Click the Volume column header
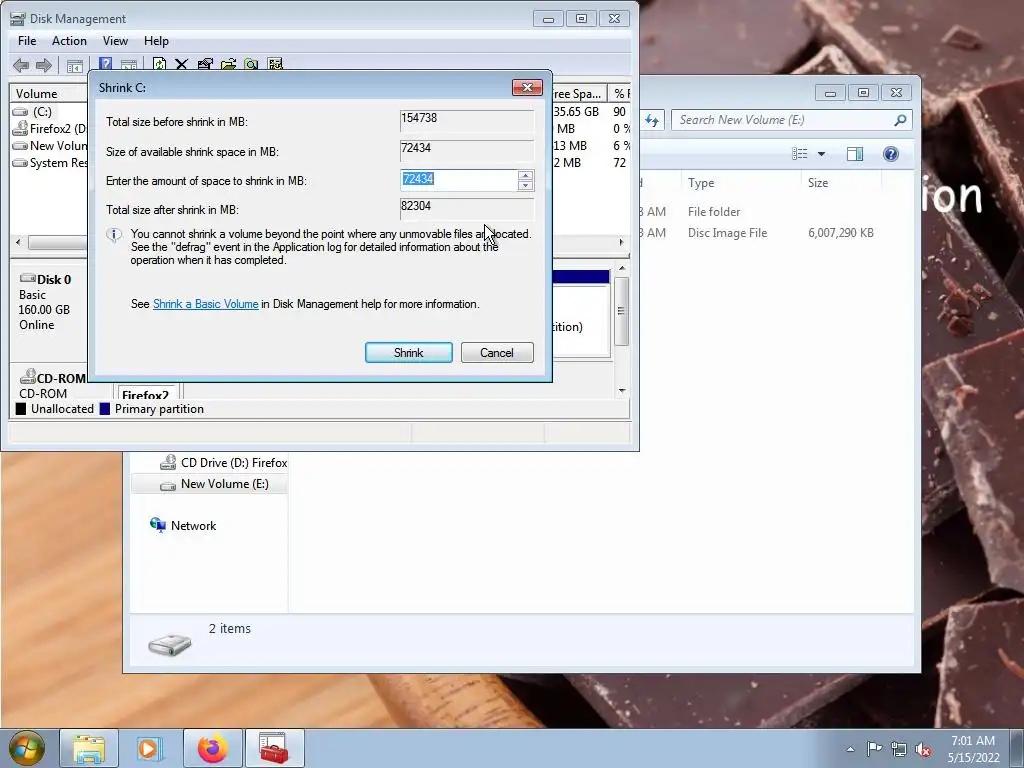Image resolution: width=1024 pixels, height=768 pixels. point(49,93)
